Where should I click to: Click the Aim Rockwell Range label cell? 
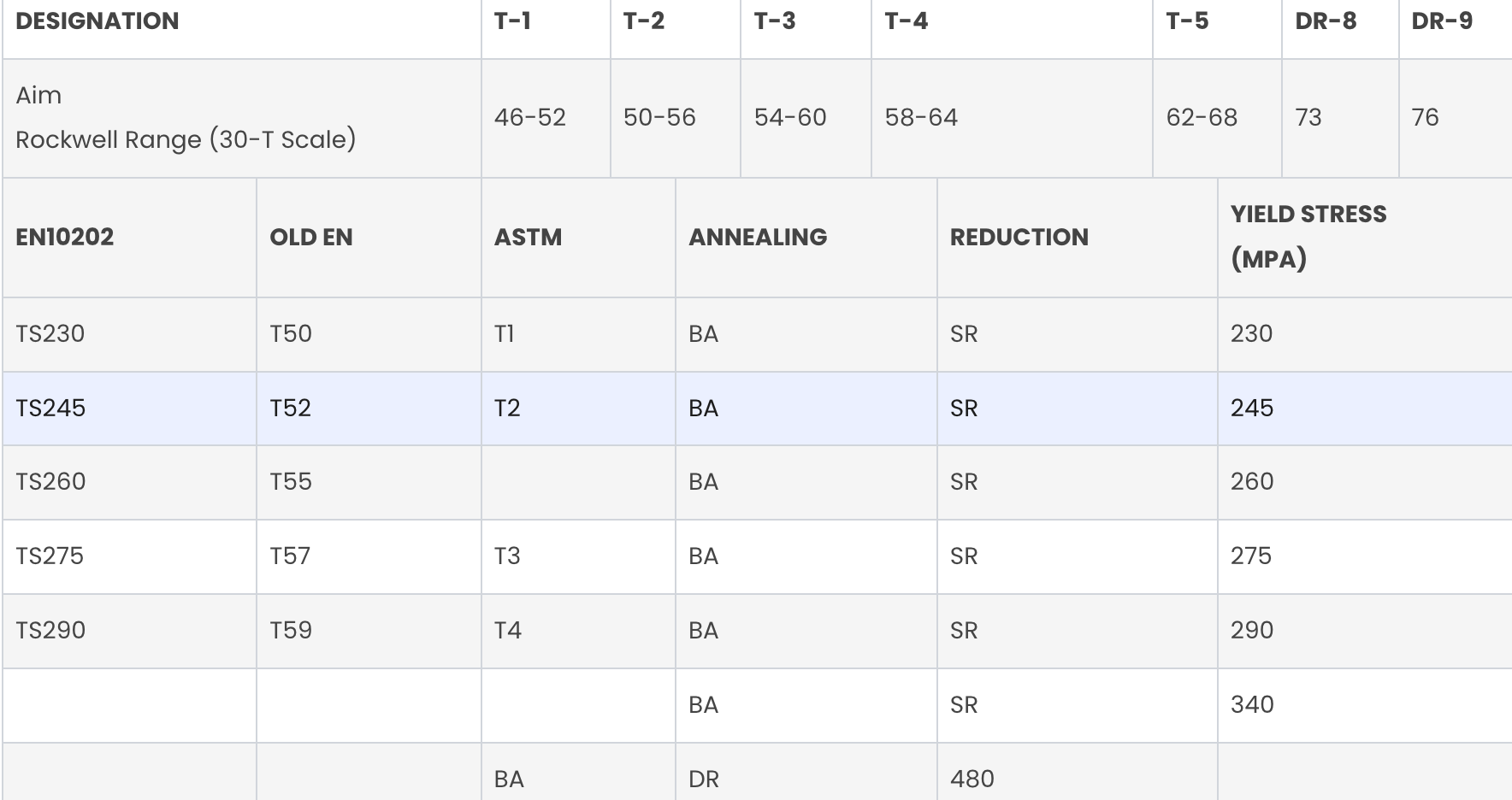pyautogui.click(x=242, y=118)
